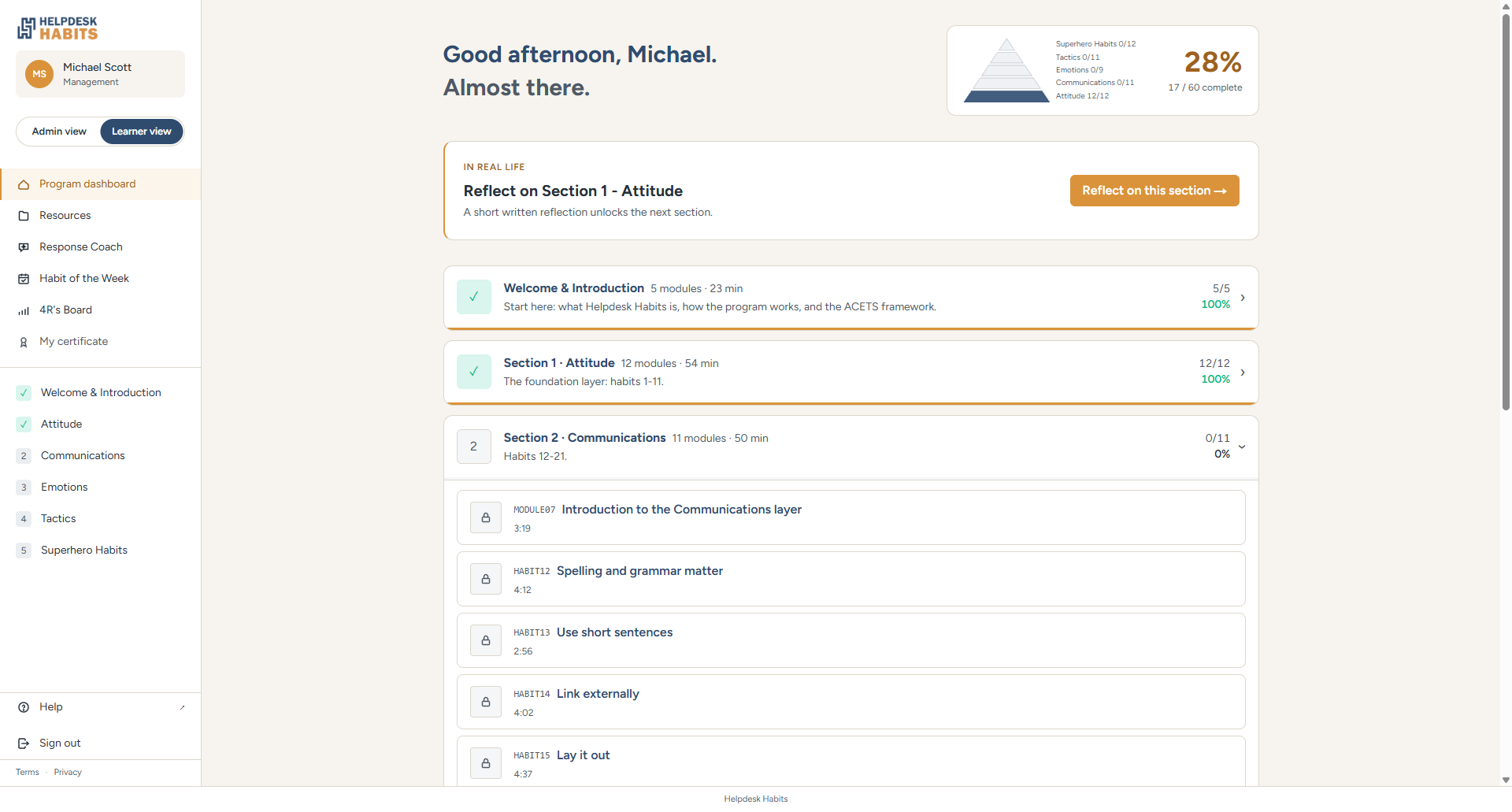Click the pyramid progress graphic
The width and height of the screenshot is (1512, 812).
point(1006,70)
